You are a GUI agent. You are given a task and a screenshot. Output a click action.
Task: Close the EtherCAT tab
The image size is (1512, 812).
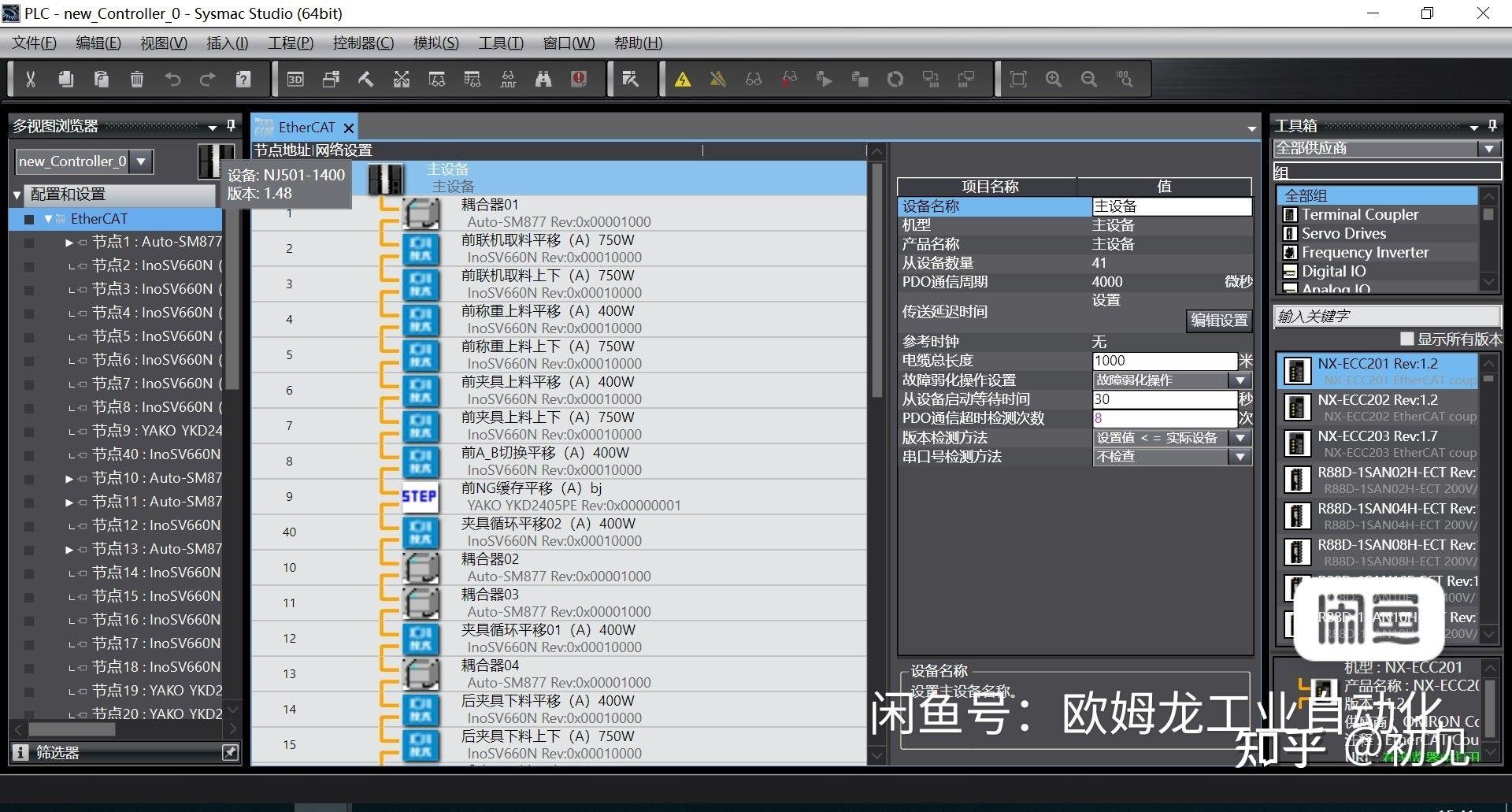click(x=349, y=128)
